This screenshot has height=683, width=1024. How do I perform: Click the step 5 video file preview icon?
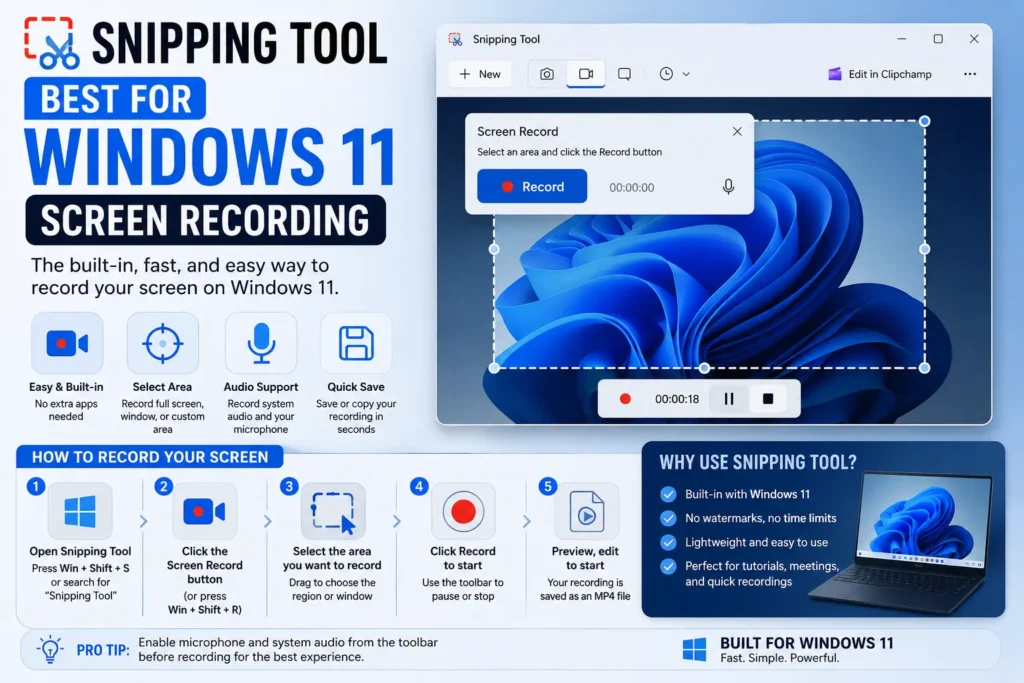tap(586, 511)
